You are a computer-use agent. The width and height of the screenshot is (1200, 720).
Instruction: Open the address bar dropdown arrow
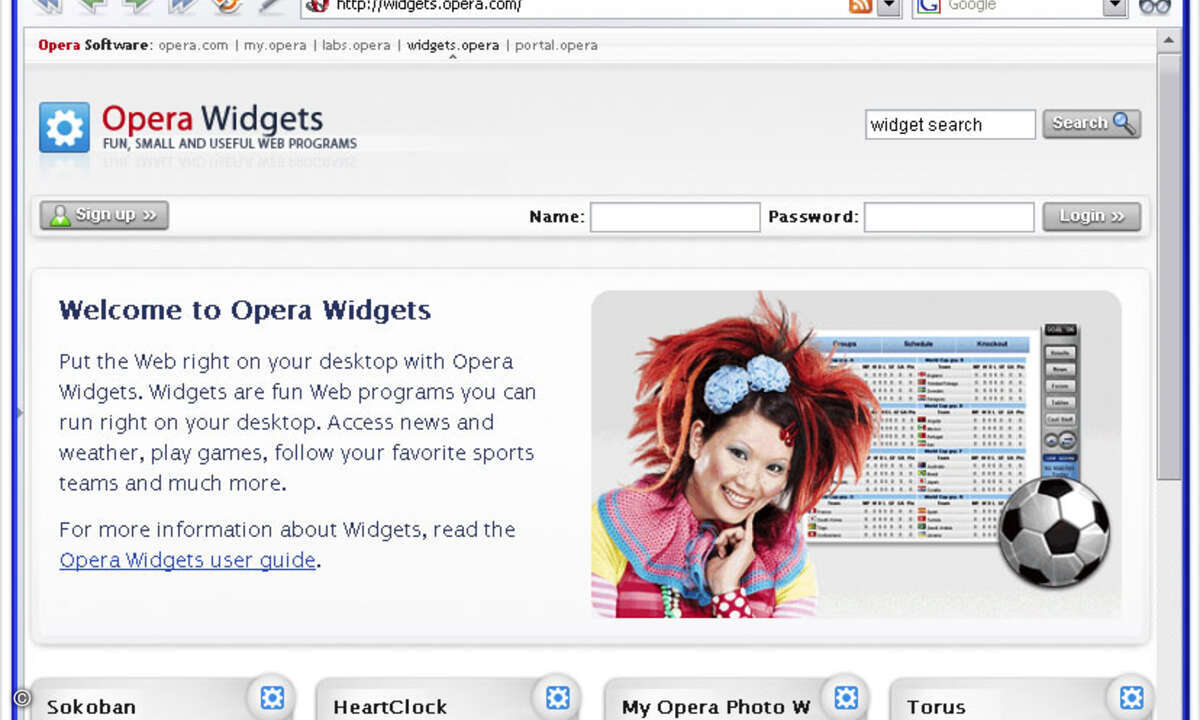pos(888,6)
